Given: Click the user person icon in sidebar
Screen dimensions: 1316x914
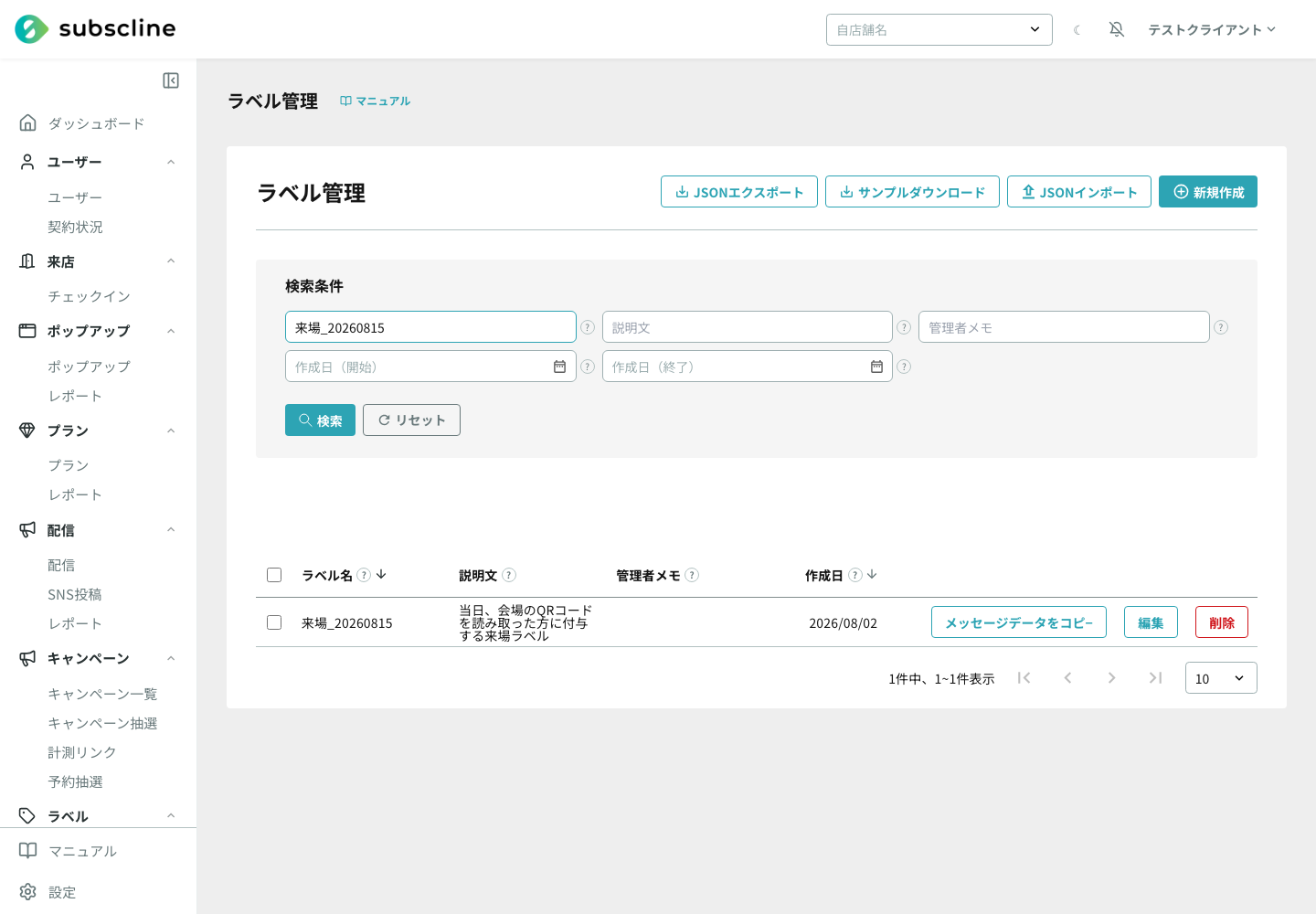Looking at the screenshot, I should pos(27,162).
